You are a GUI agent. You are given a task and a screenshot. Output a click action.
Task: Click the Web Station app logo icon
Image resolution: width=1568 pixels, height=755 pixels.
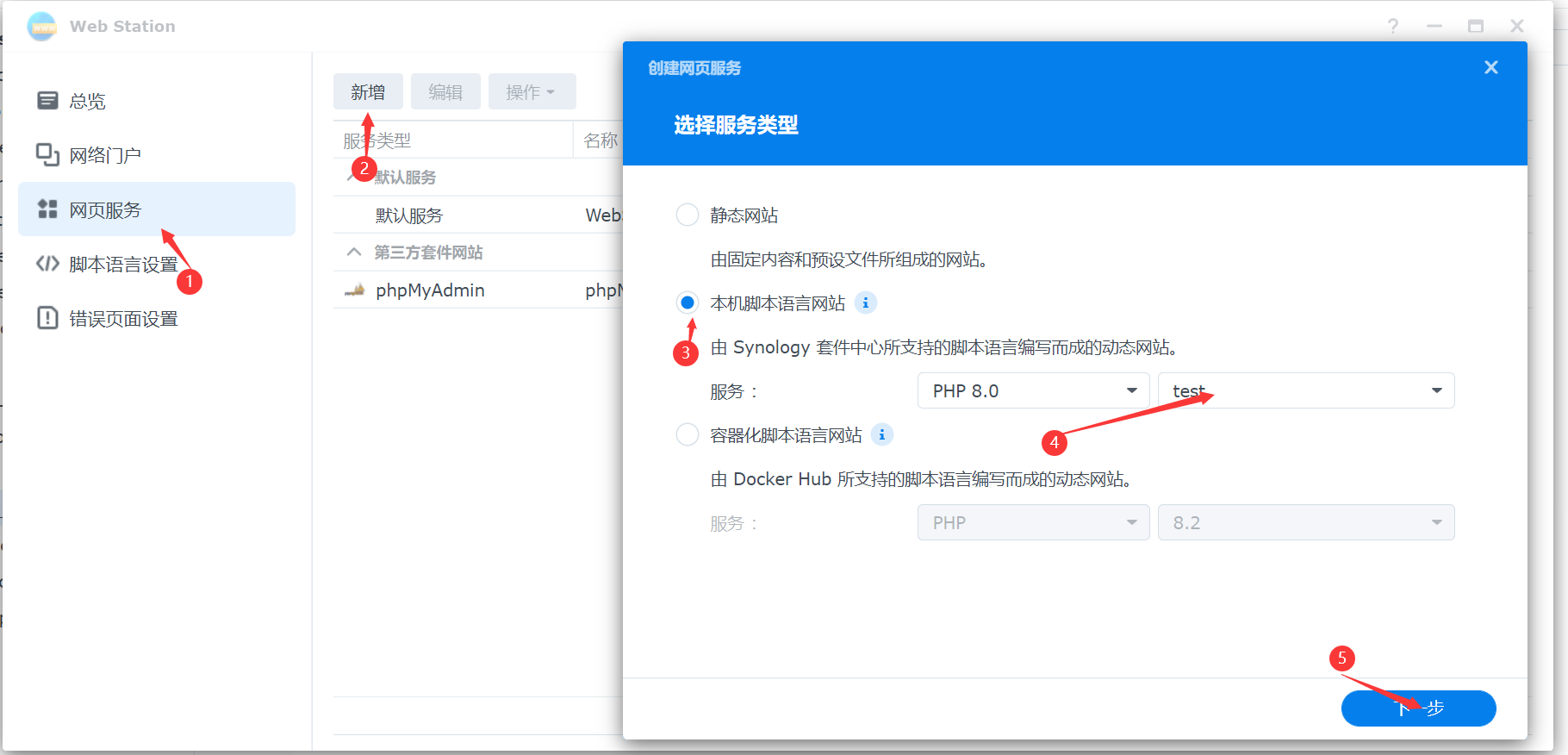tap(41, 27)
